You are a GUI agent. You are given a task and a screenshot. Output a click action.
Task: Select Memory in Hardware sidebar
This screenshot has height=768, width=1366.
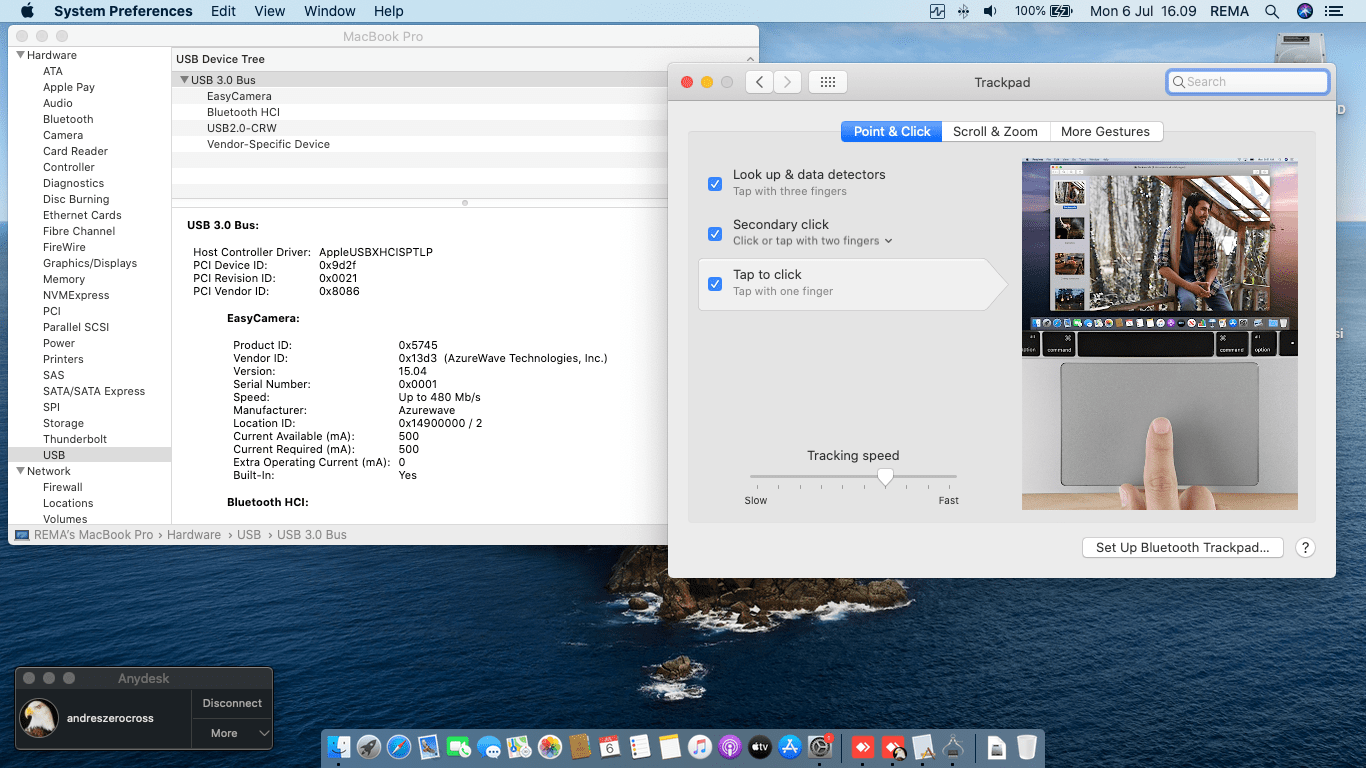(x=64, y=279)
